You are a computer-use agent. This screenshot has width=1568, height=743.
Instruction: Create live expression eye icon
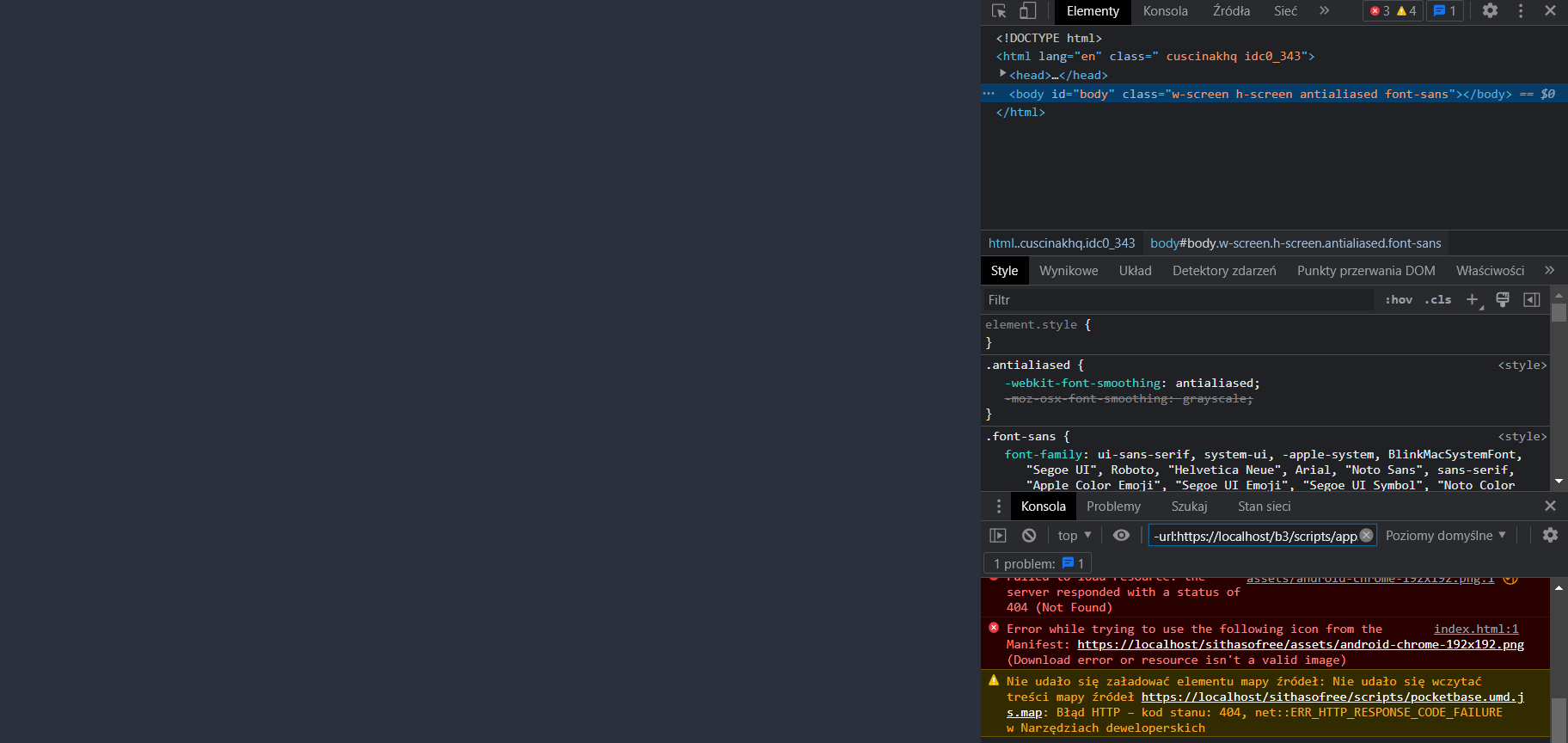1121,535
